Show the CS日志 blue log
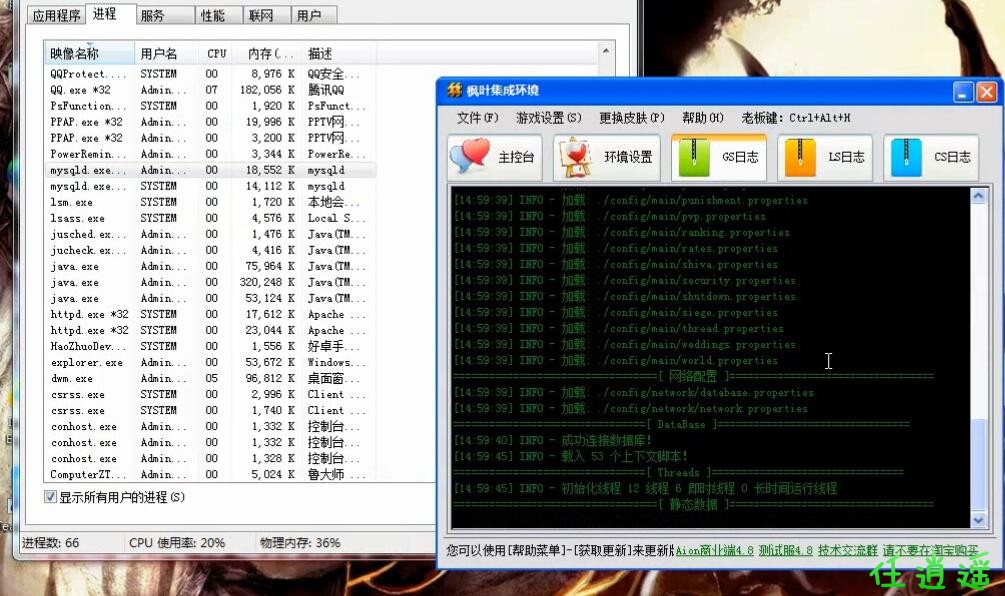The height and width of the screenshot is (596, 1005). coord(931,157)
